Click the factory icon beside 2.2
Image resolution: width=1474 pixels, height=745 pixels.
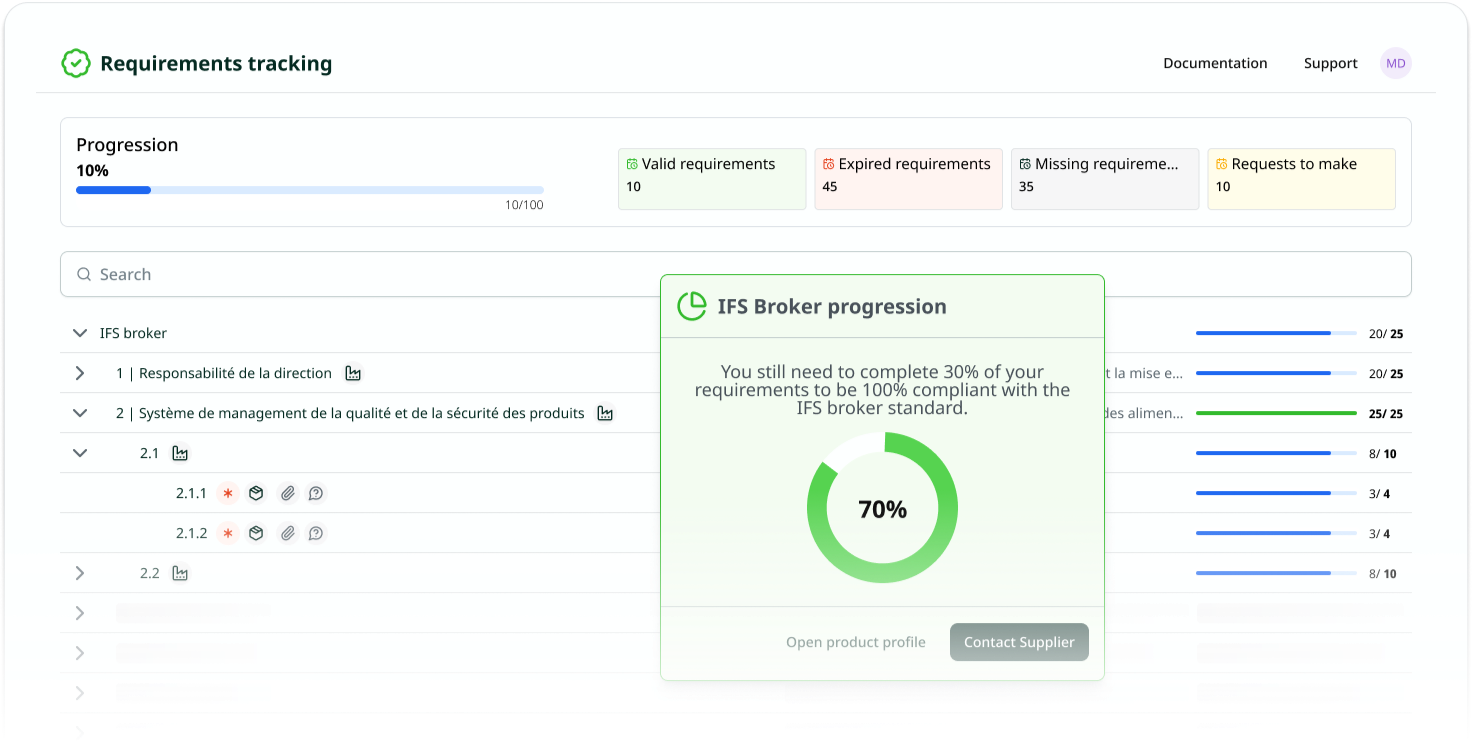180,573
